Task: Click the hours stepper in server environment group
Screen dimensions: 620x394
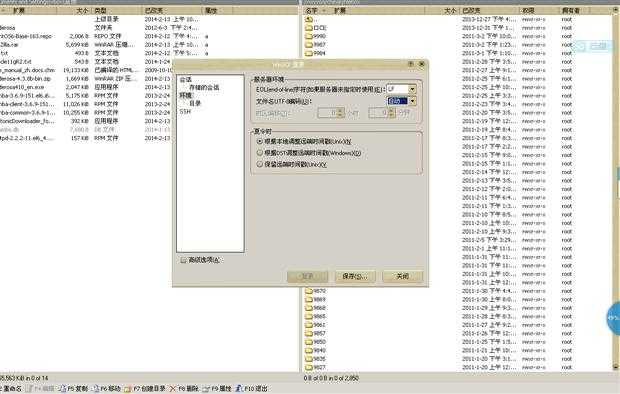Action: (x=340, y=113)
